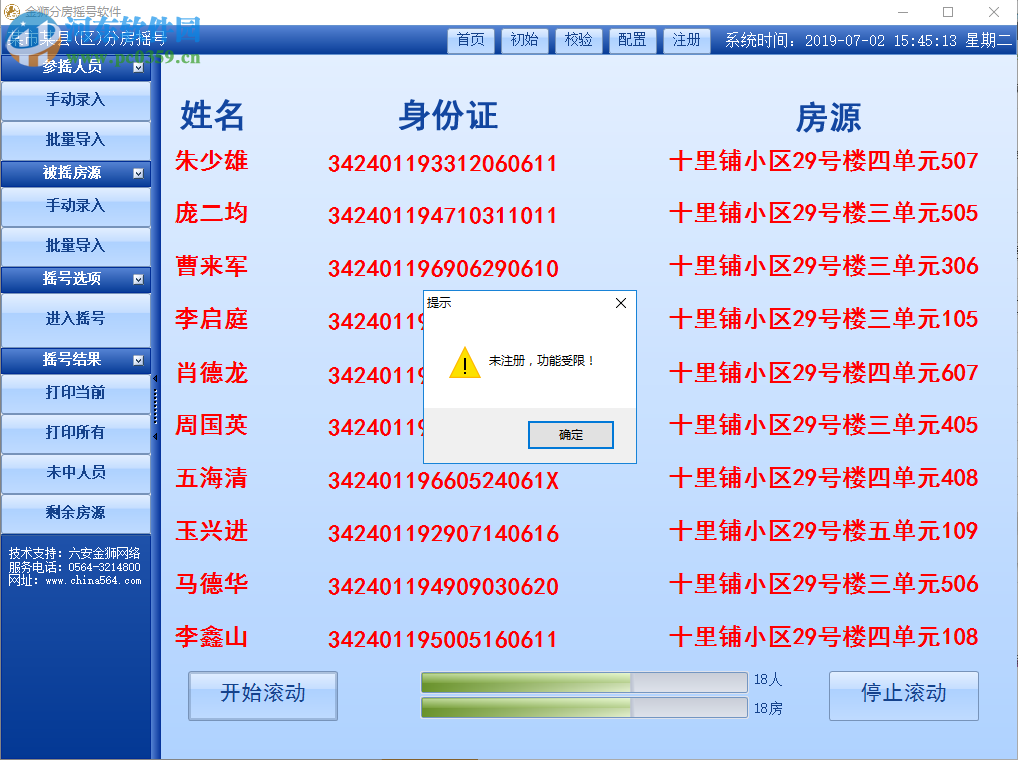Click 进入摇号 to start the lottery

click(75, 320)
